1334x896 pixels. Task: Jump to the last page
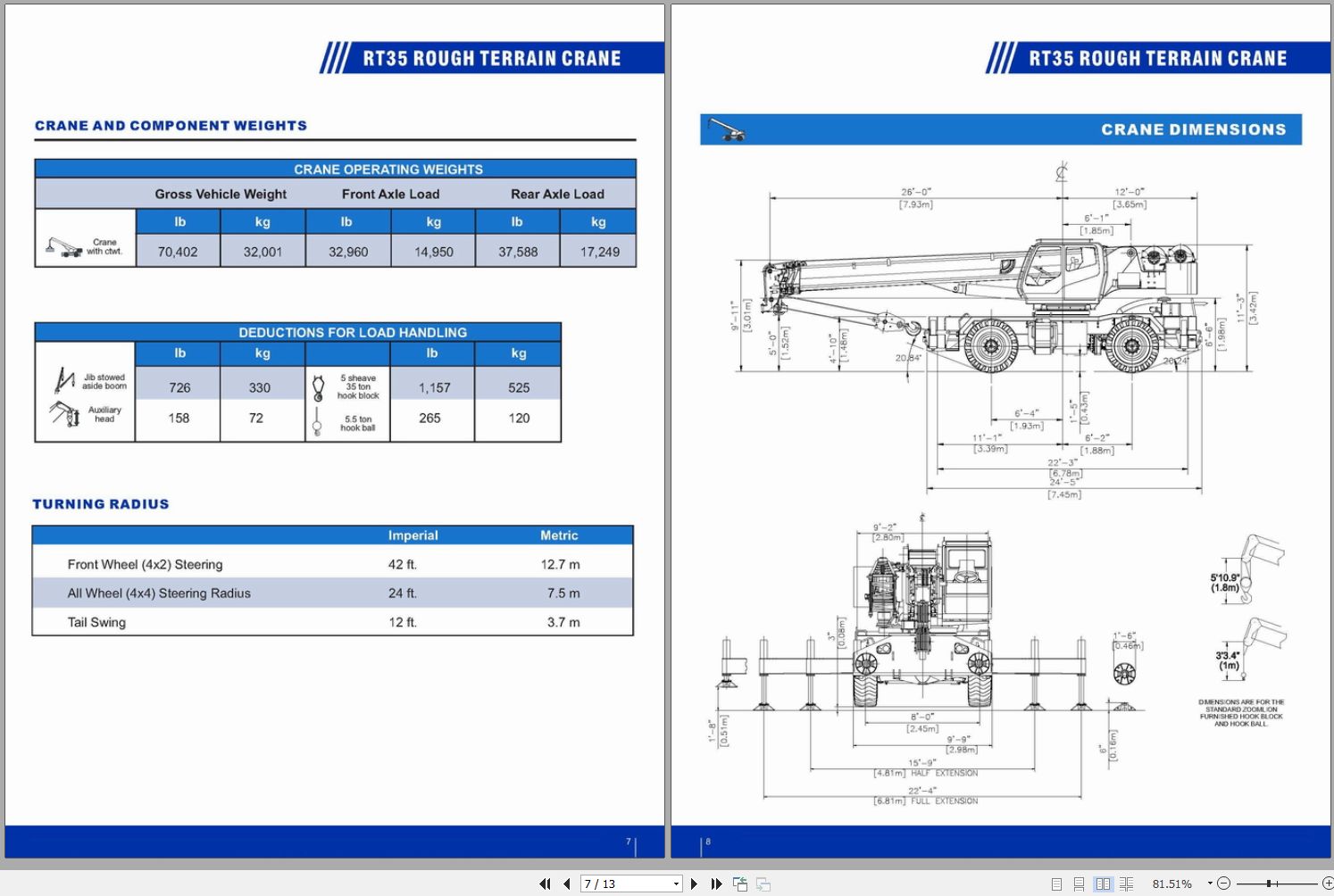[716, 884]
